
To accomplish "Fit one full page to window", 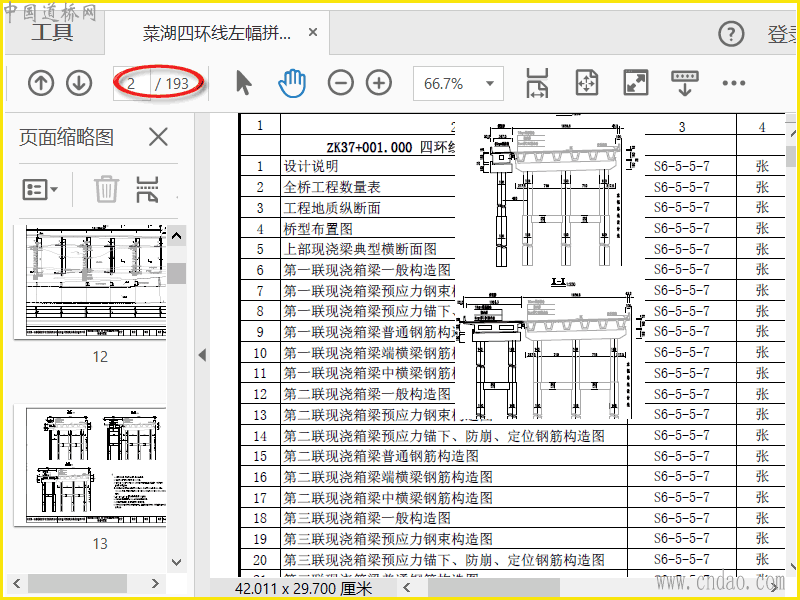I will 587,83.
